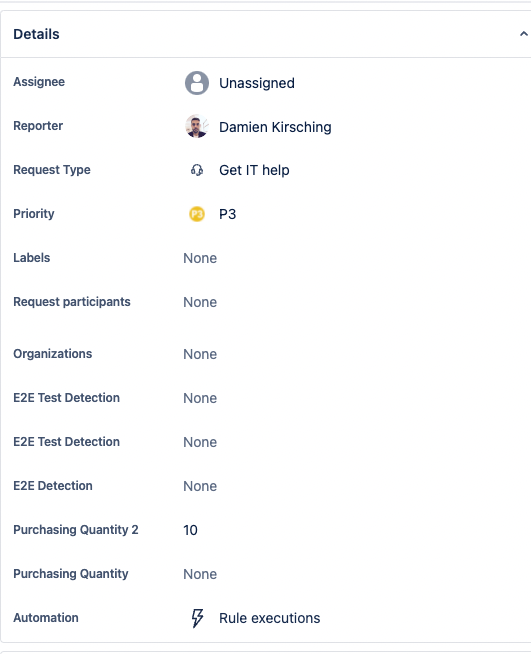Viewport: 531px width, 654px height.
Task: Click the reporter name Damien Kirsching
Action: pos(275,127)
